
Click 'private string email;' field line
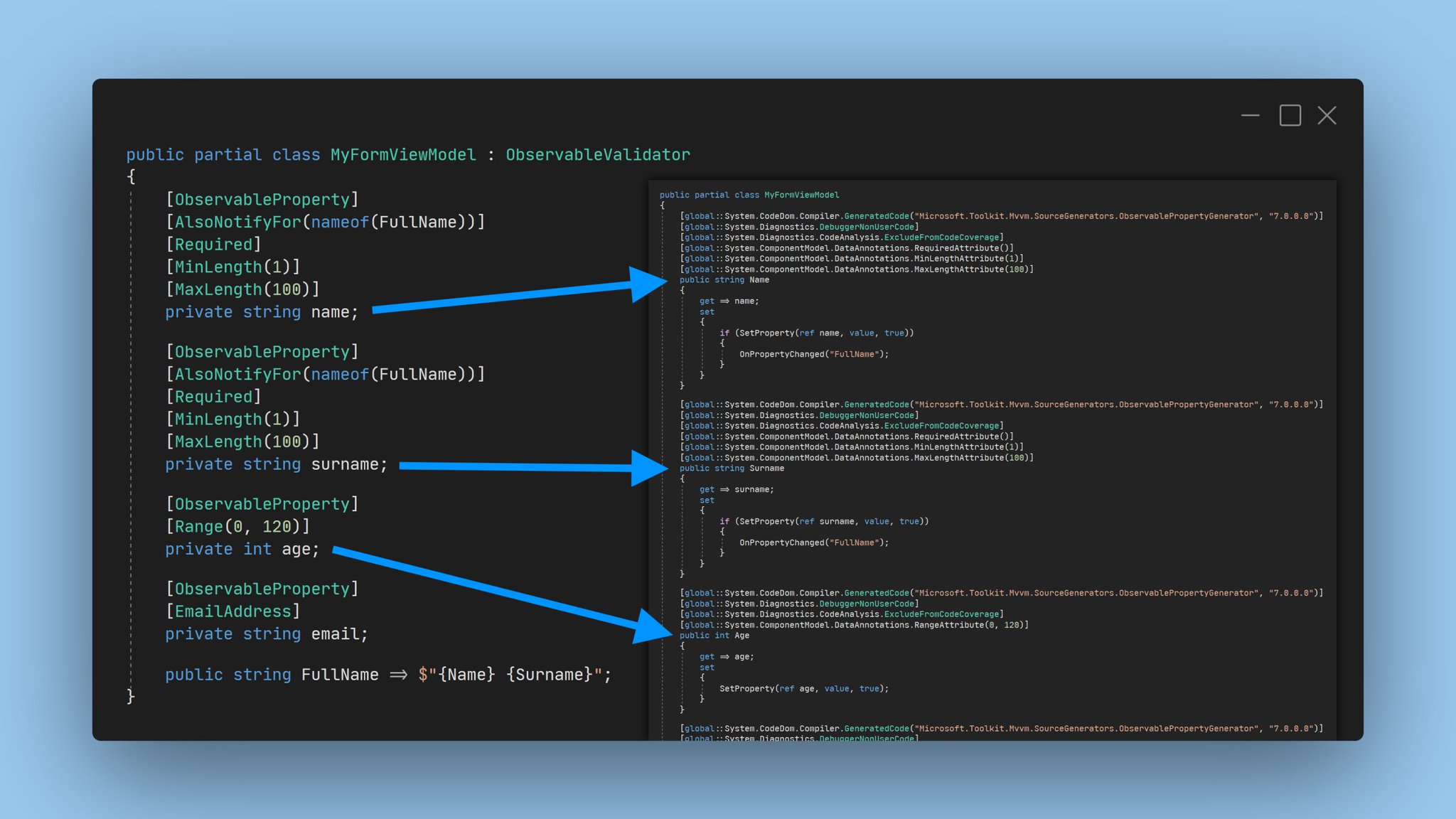(x=266, y=634)
